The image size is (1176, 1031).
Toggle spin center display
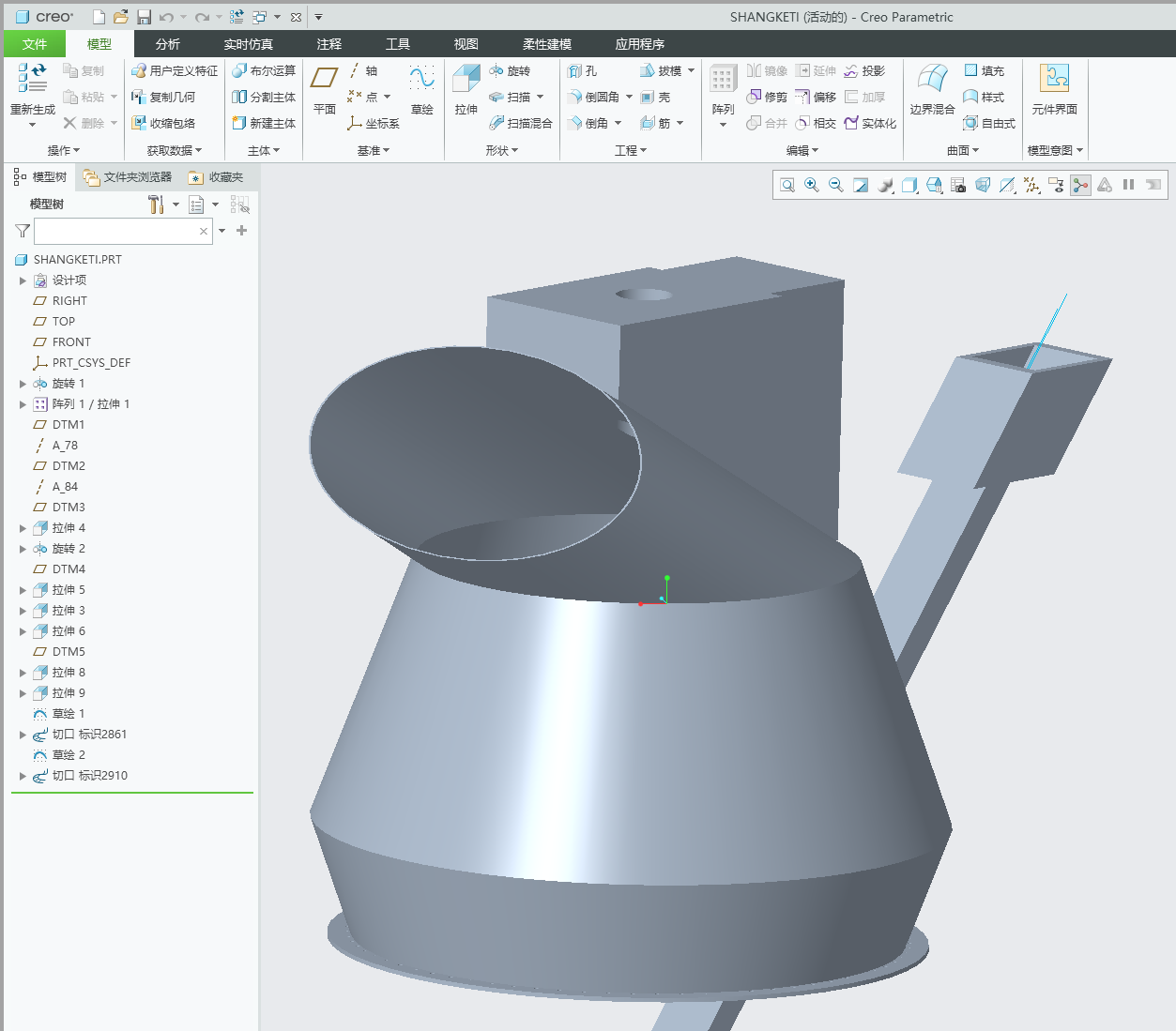click(1080, 186)
